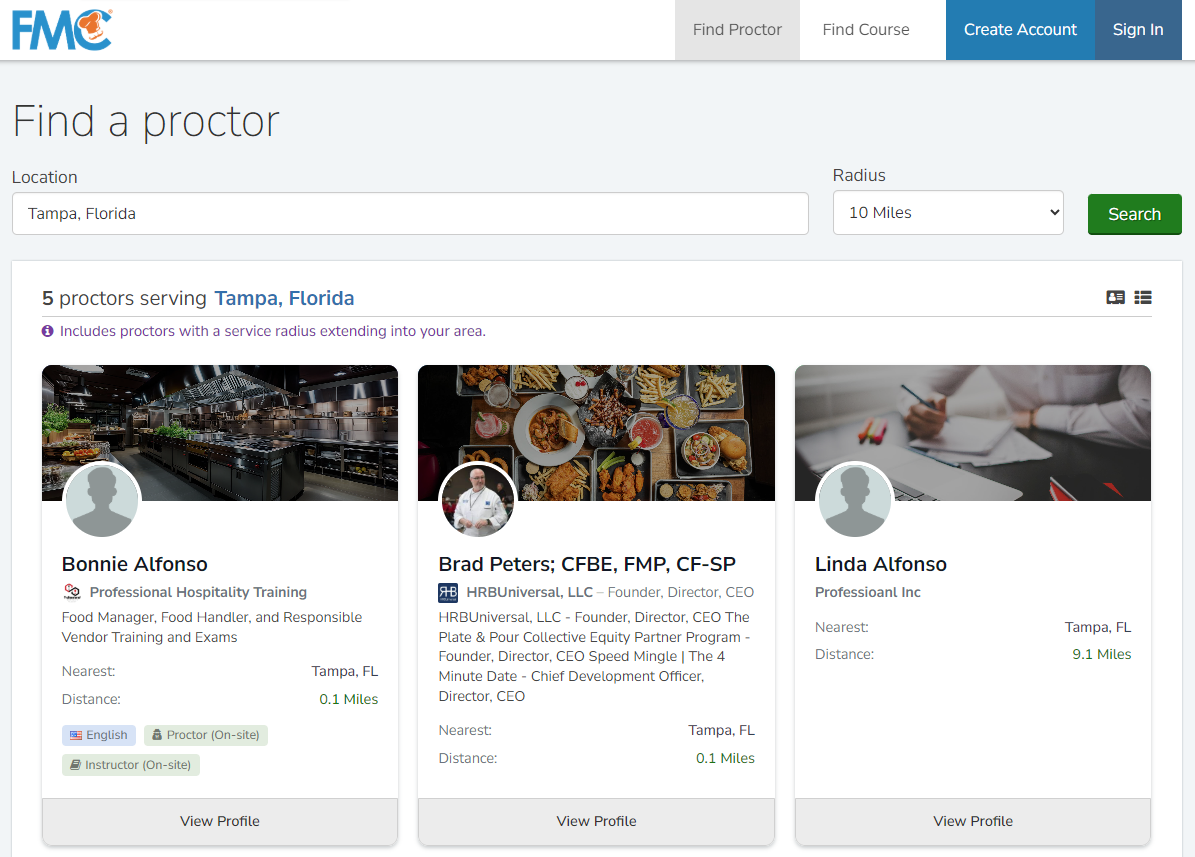The height and width of the screenshot is (857, 1195).
Task: Click the FMC logo
Action: coord(62,29)
